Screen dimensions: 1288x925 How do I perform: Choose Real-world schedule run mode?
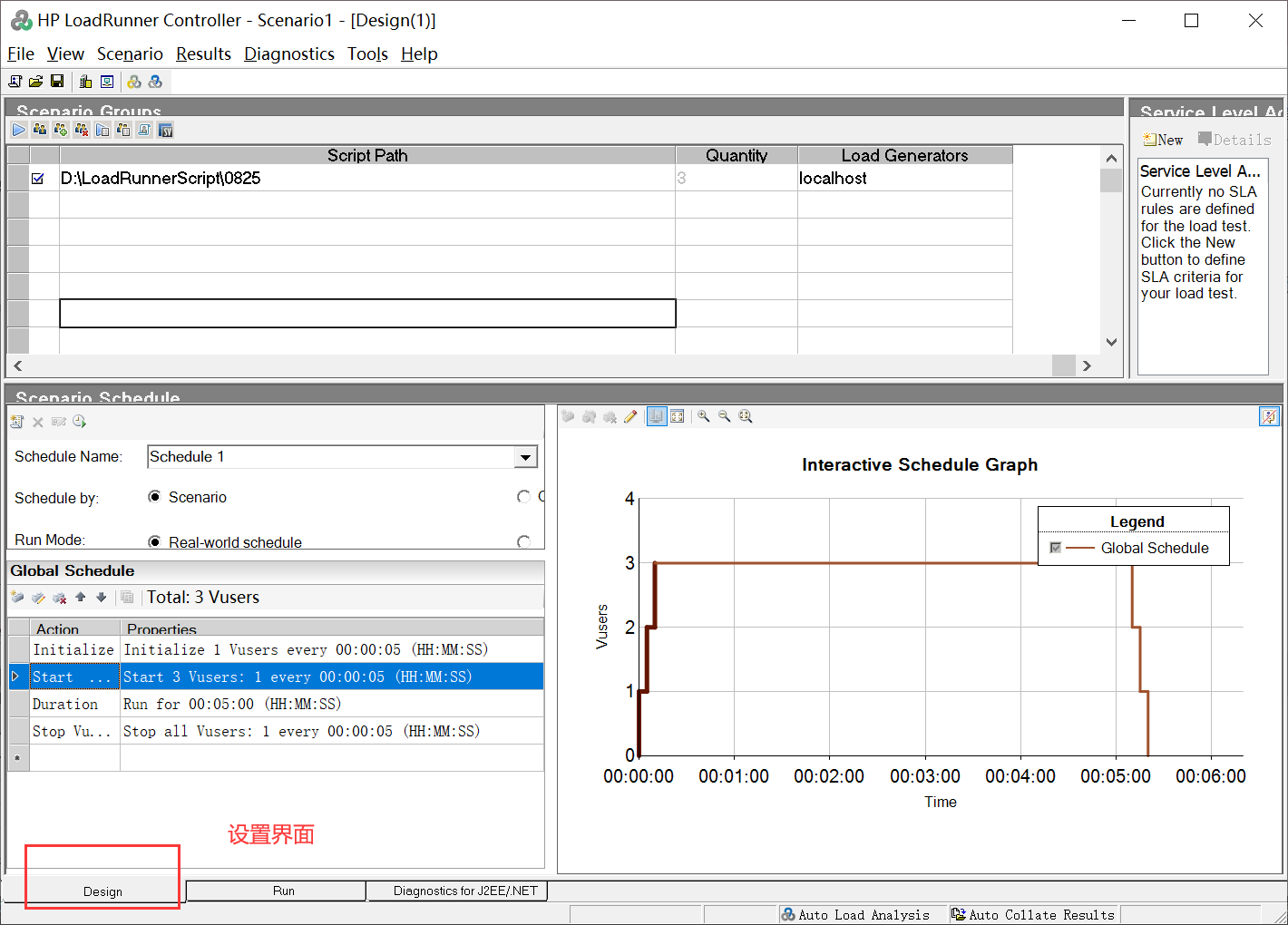(154, 542)
